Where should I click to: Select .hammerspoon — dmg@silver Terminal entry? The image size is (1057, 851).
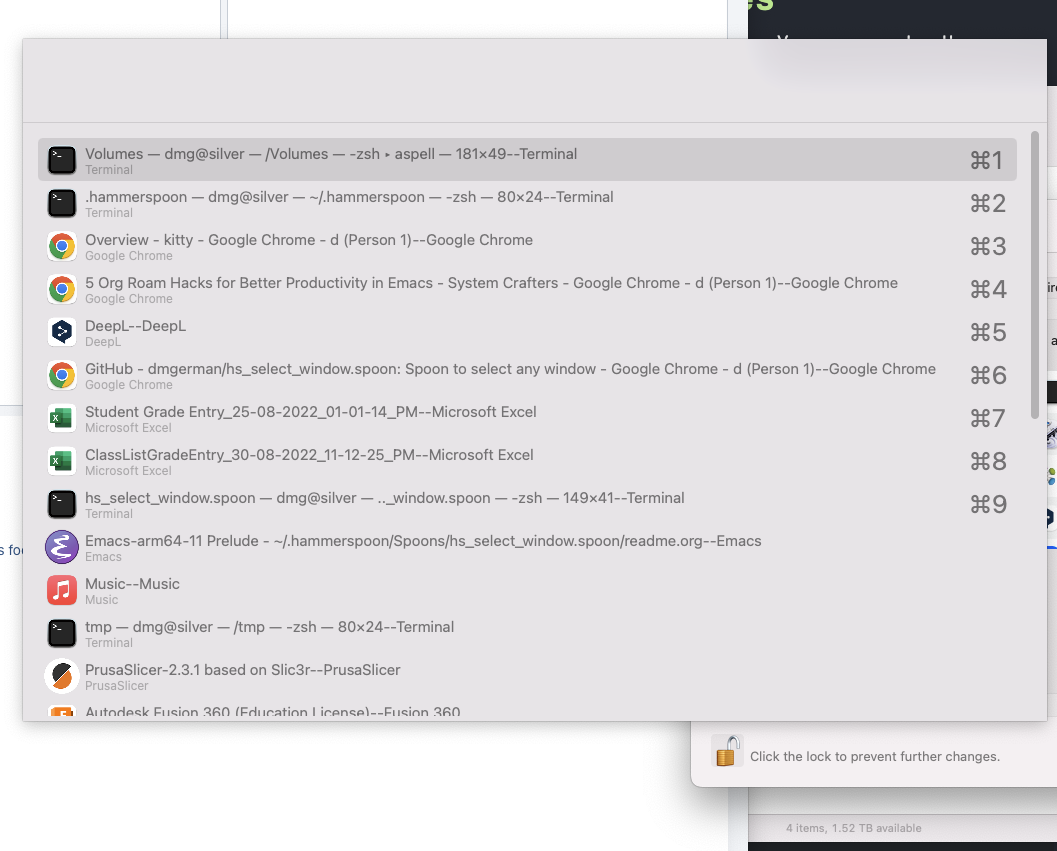[527, 203]
